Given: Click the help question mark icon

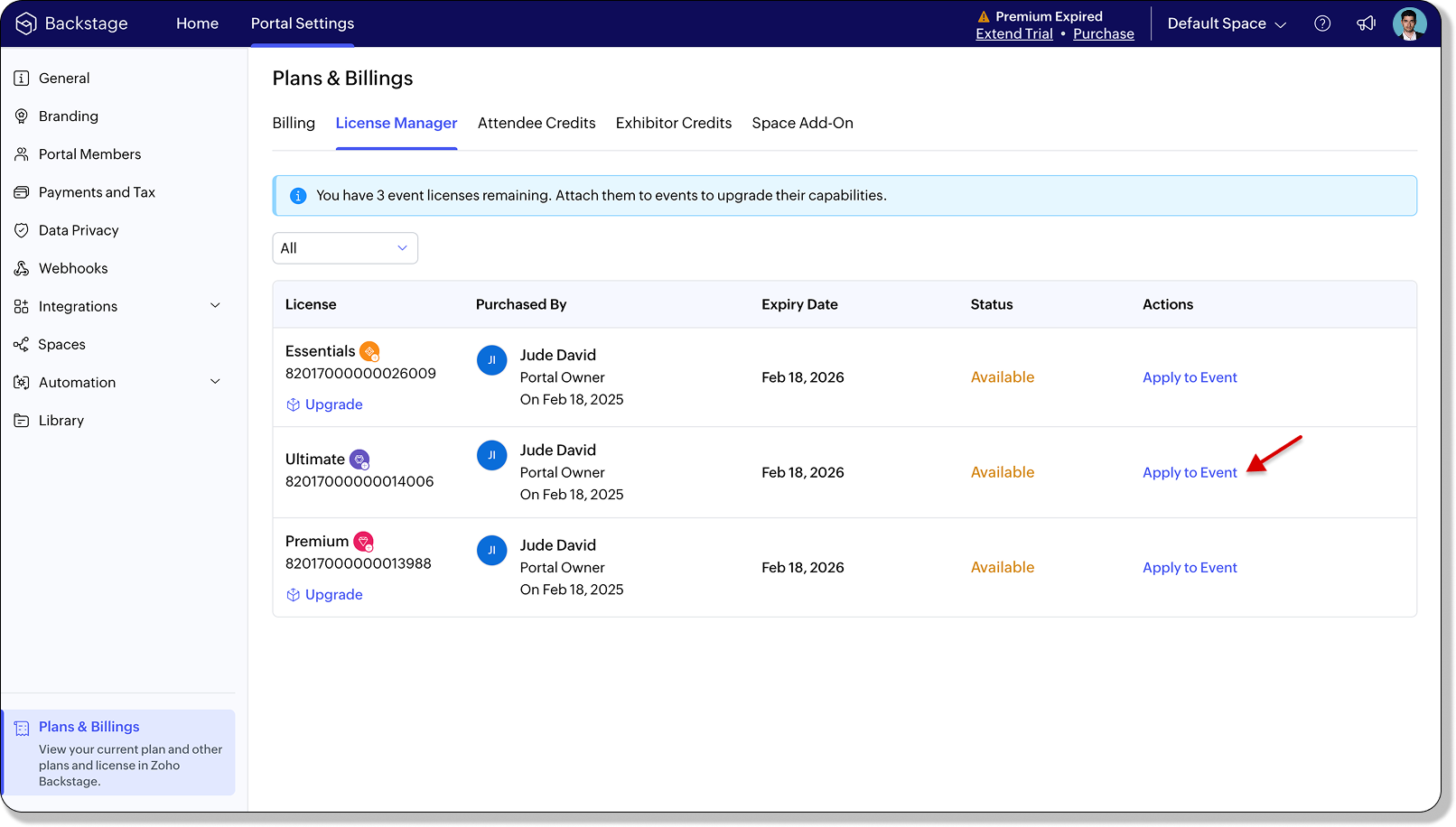Looking at the screenshot, I should point(1322,23).
